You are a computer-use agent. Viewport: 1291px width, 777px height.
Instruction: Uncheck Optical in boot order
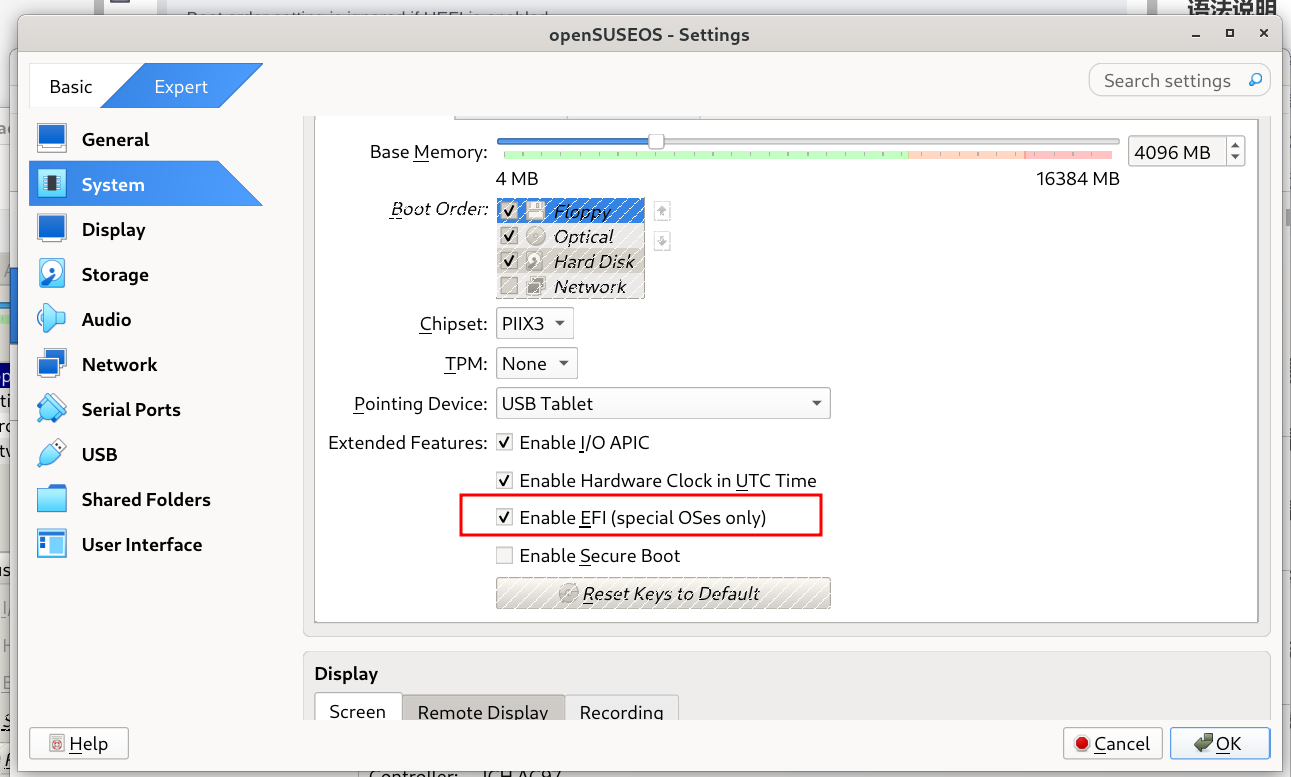[x=509, y=236]
